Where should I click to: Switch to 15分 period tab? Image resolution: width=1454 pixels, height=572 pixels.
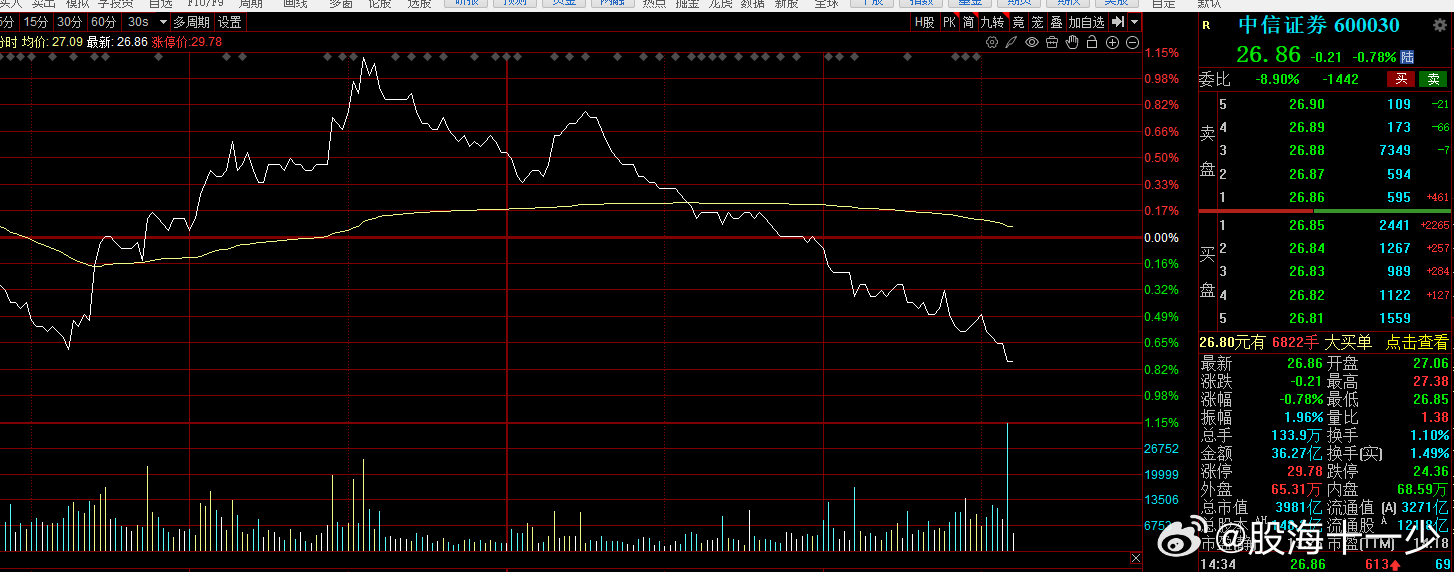click(x=35, y=21)
